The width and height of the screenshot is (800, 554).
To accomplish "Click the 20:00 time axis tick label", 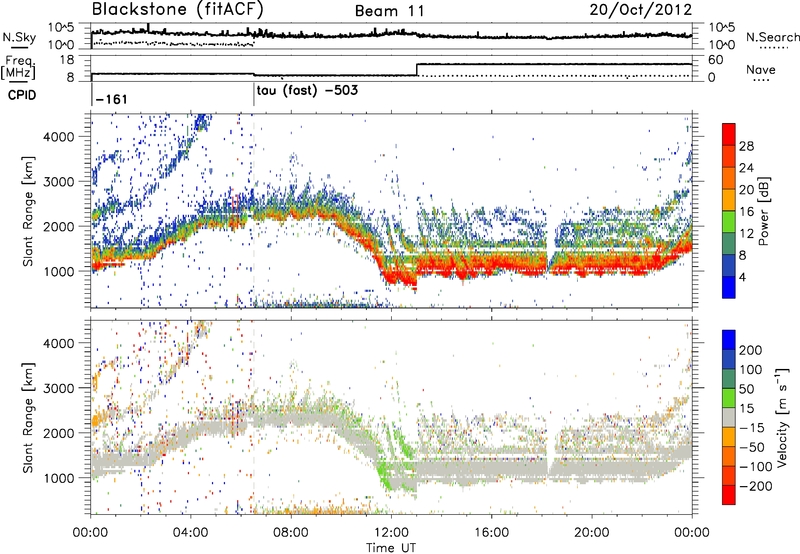I will click(592, 532).
